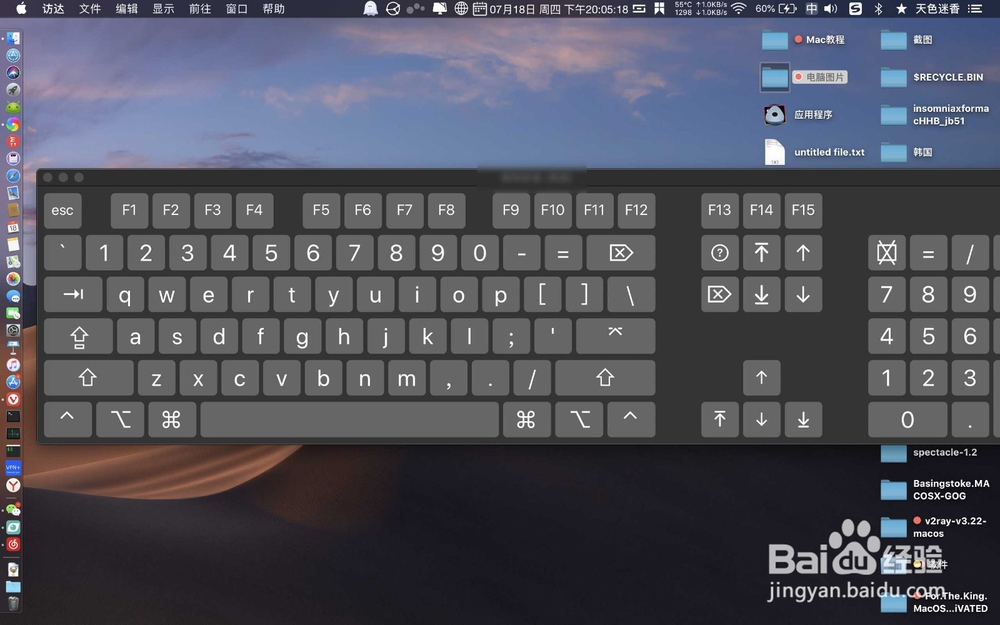Click the 天色迷香 user name
The image size is (1000, 625).
tap(937, 8)
